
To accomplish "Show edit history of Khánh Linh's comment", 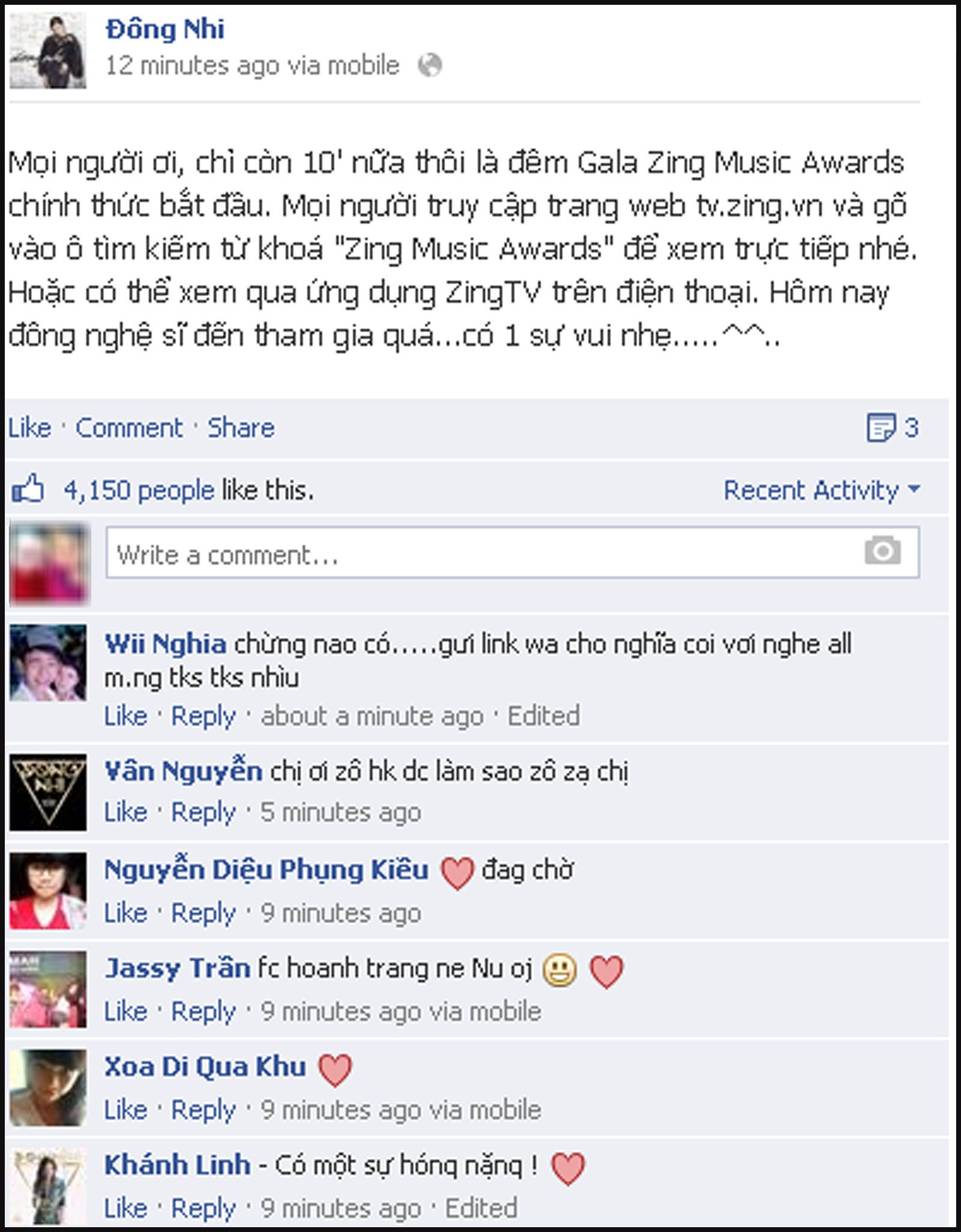I will [x=480, y=1208].
